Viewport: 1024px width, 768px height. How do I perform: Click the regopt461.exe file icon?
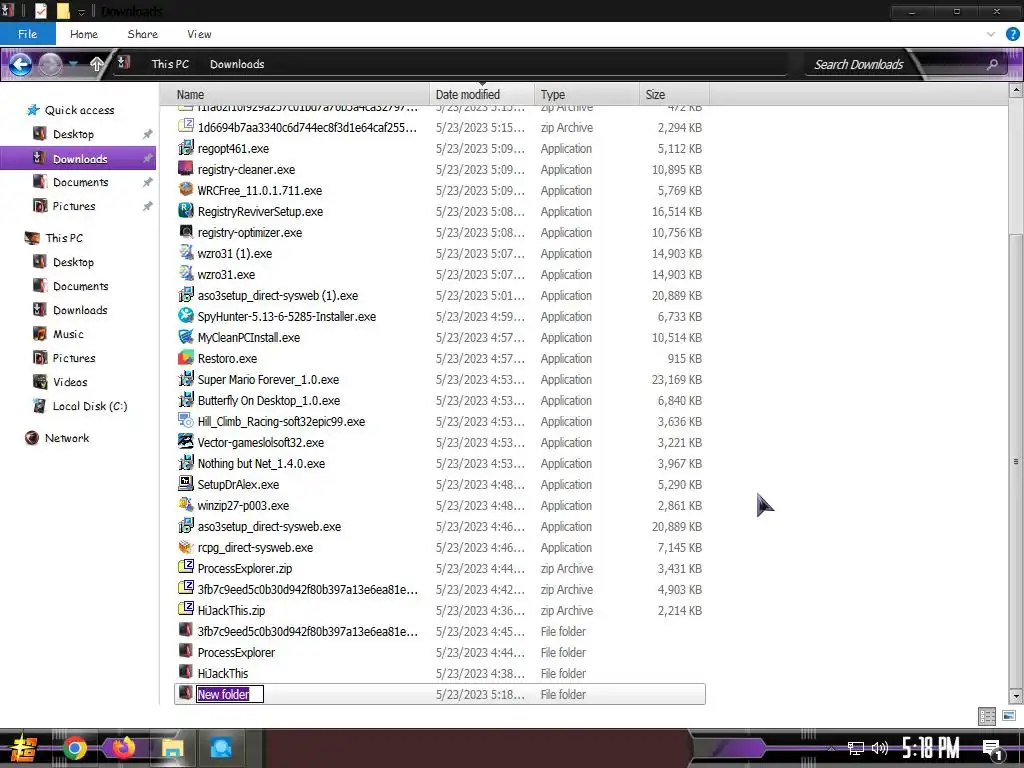186,148
